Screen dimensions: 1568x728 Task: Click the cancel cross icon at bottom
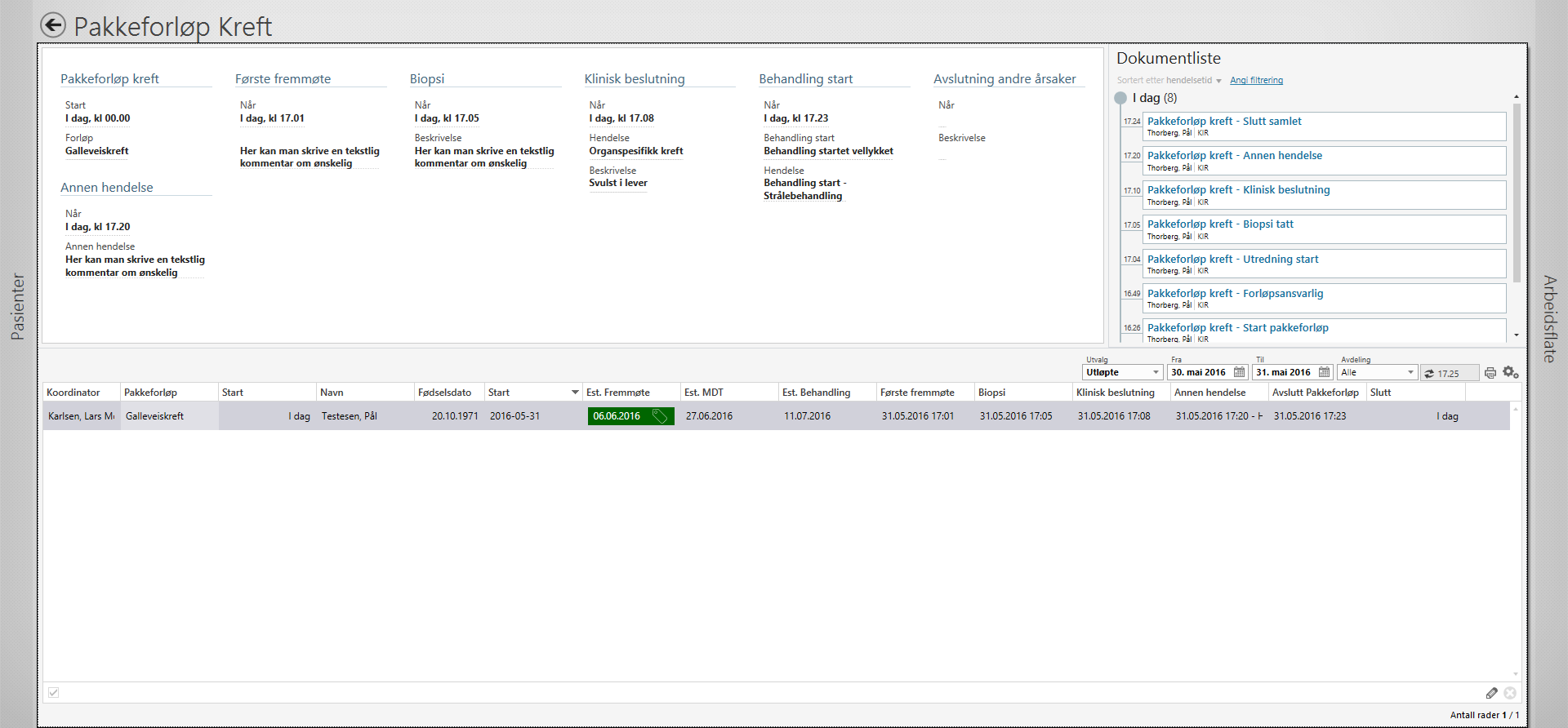point(1510,693)
